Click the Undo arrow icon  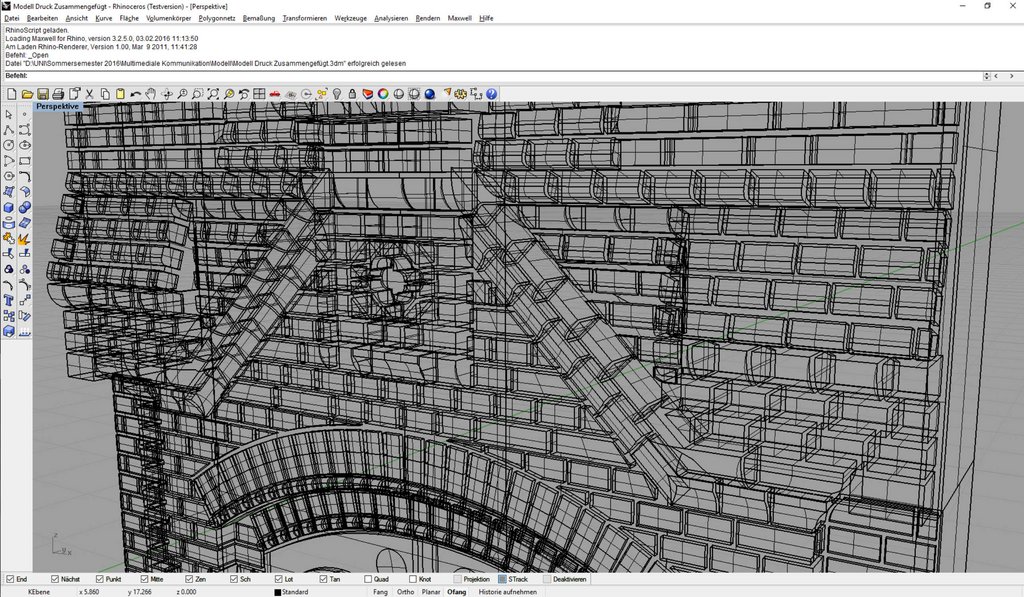point(135,94)
